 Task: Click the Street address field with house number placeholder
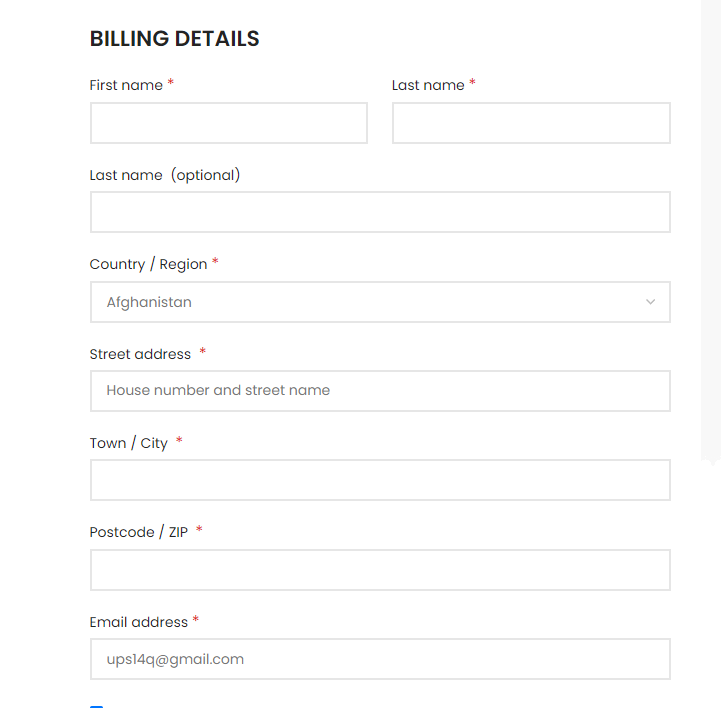[x=379, y=391]
